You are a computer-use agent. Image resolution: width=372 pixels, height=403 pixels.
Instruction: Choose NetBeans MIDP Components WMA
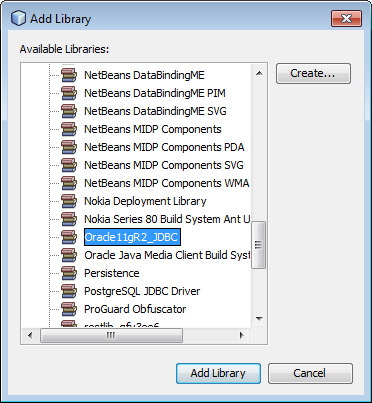pos(167,183)
